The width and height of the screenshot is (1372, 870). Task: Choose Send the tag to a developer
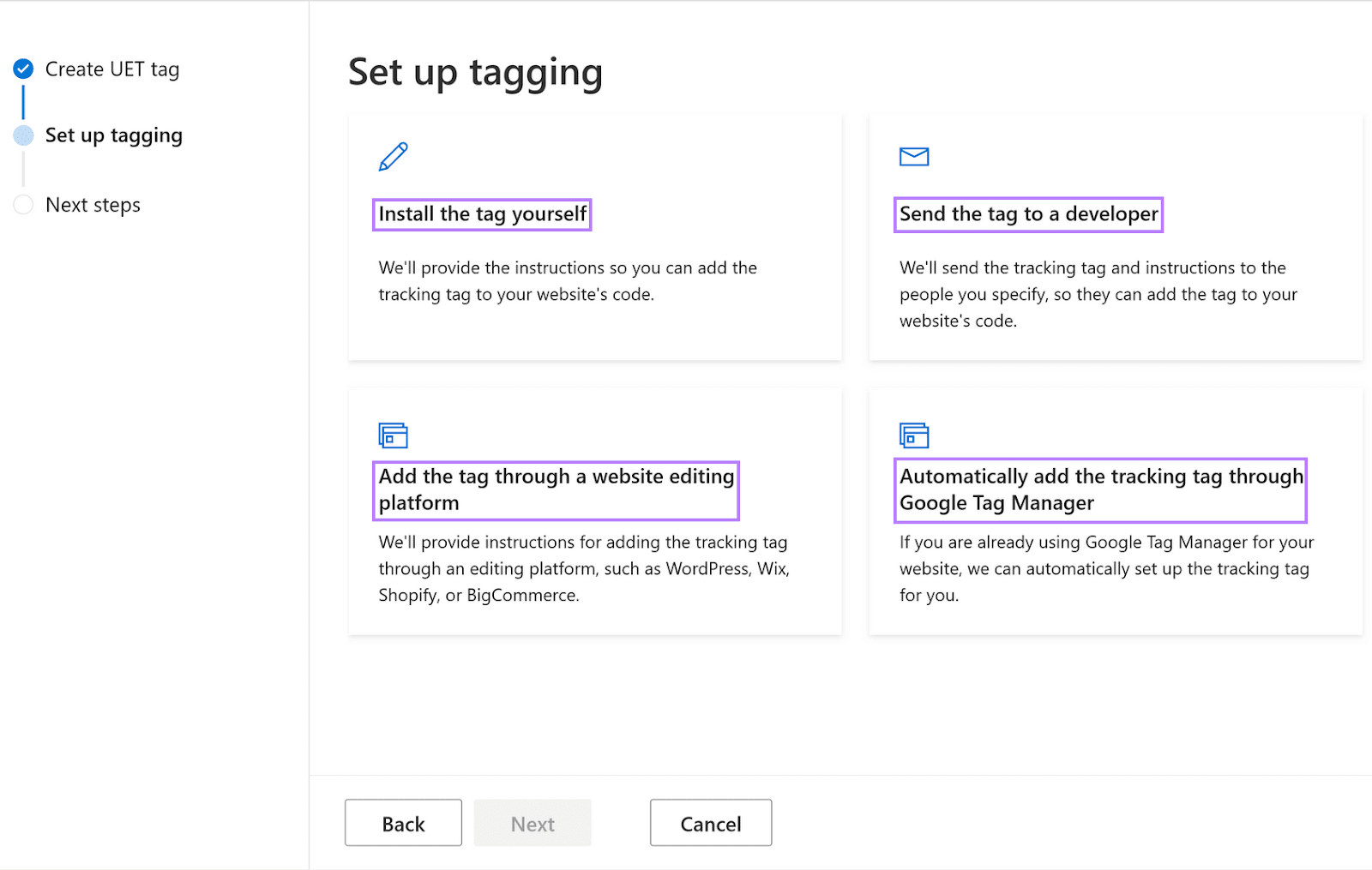1028,214
